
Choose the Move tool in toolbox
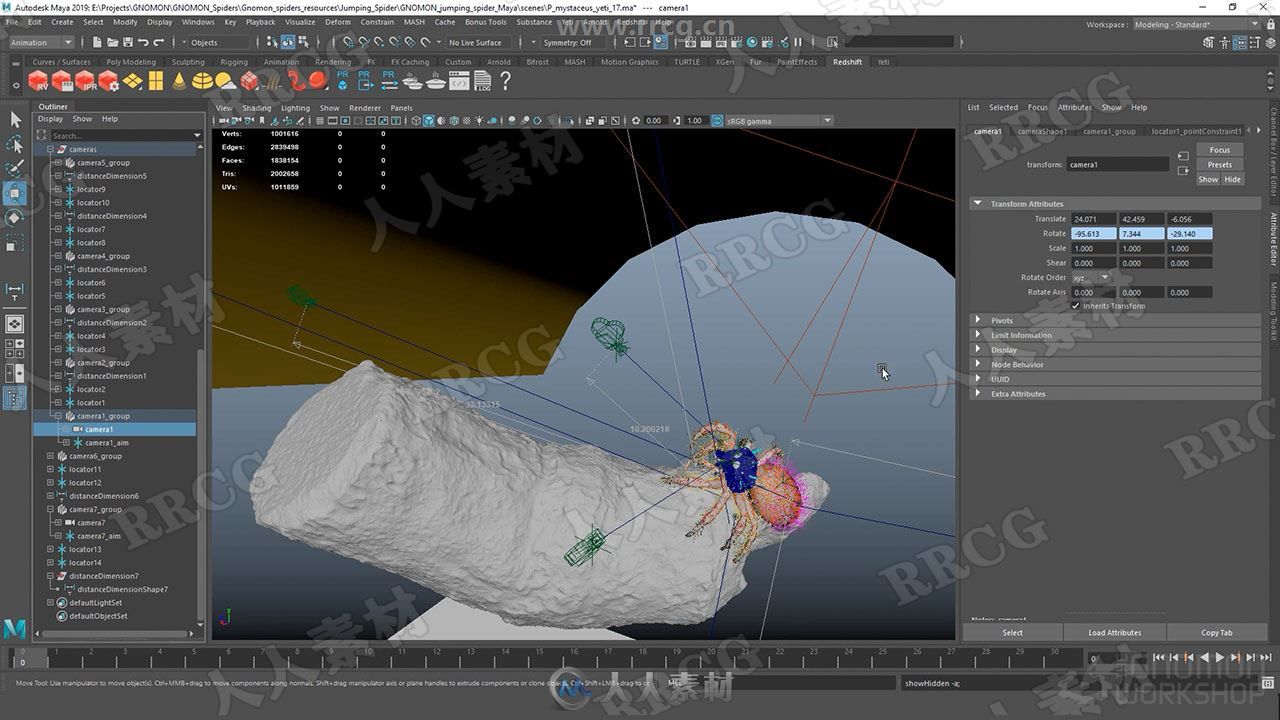point(15,193)
